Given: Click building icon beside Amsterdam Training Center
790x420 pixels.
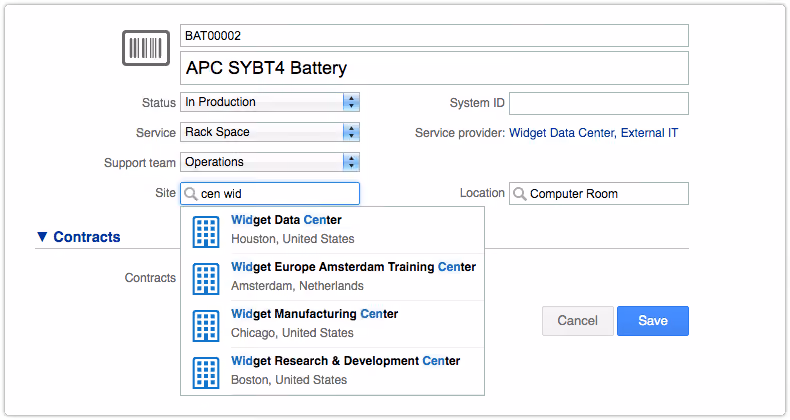Looking at the screenshot, I should point(206,279).
